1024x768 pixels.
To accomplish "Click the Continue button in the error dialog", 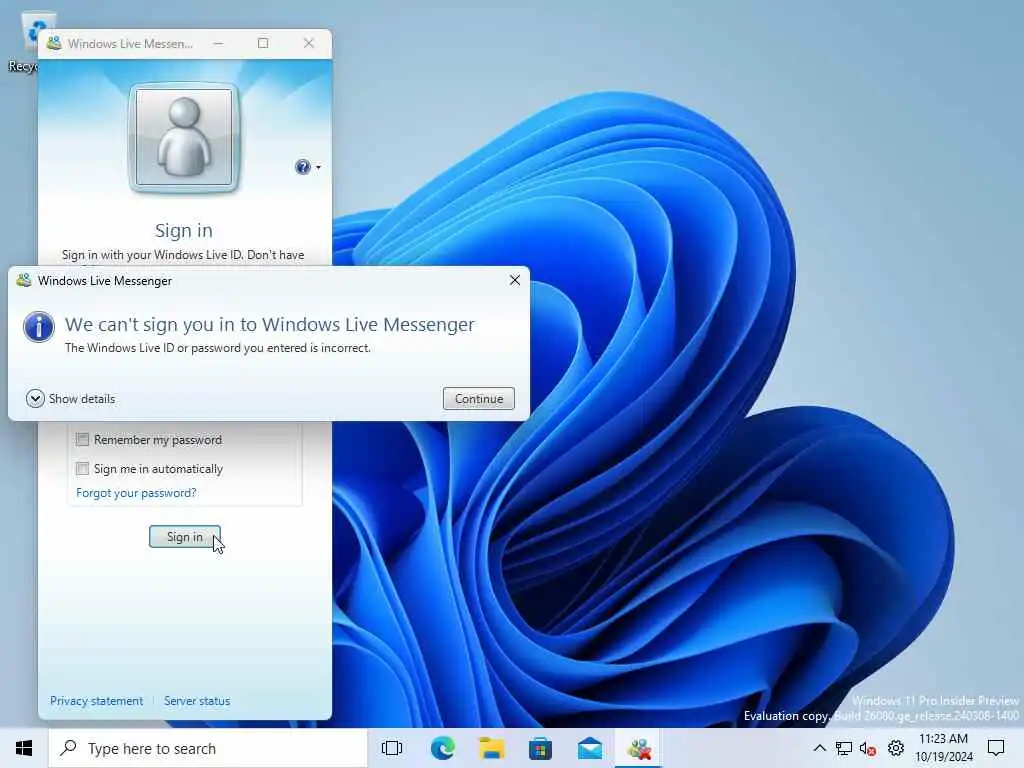I will 479,398.
